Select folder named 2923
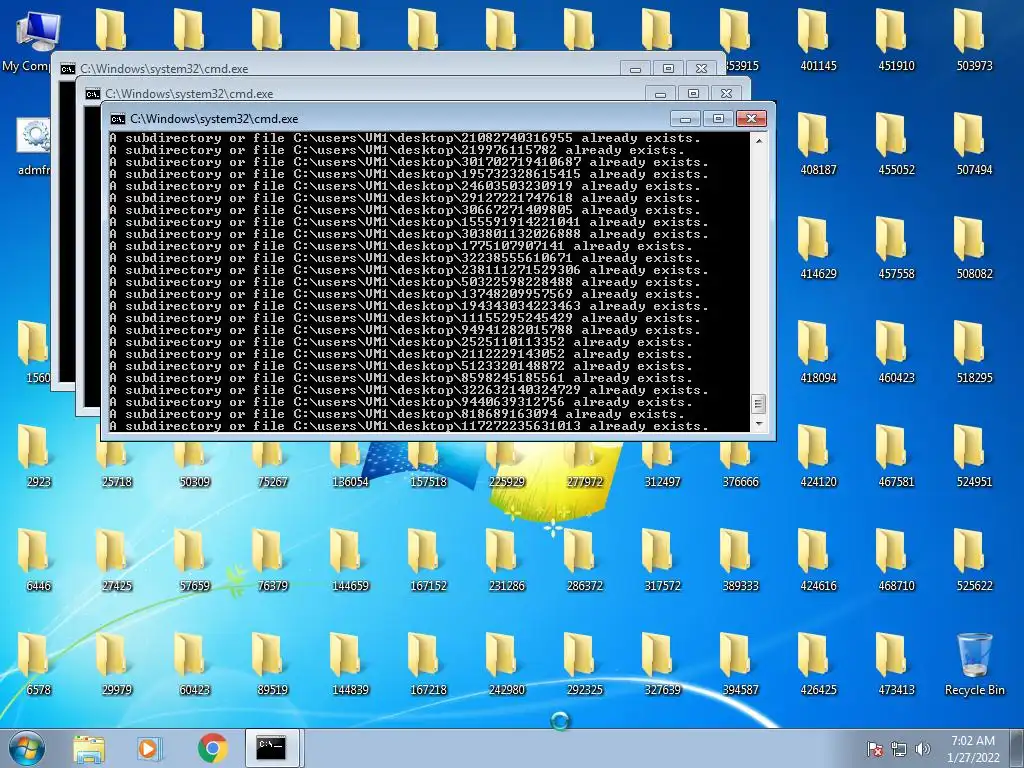 [x=38, y=455]
